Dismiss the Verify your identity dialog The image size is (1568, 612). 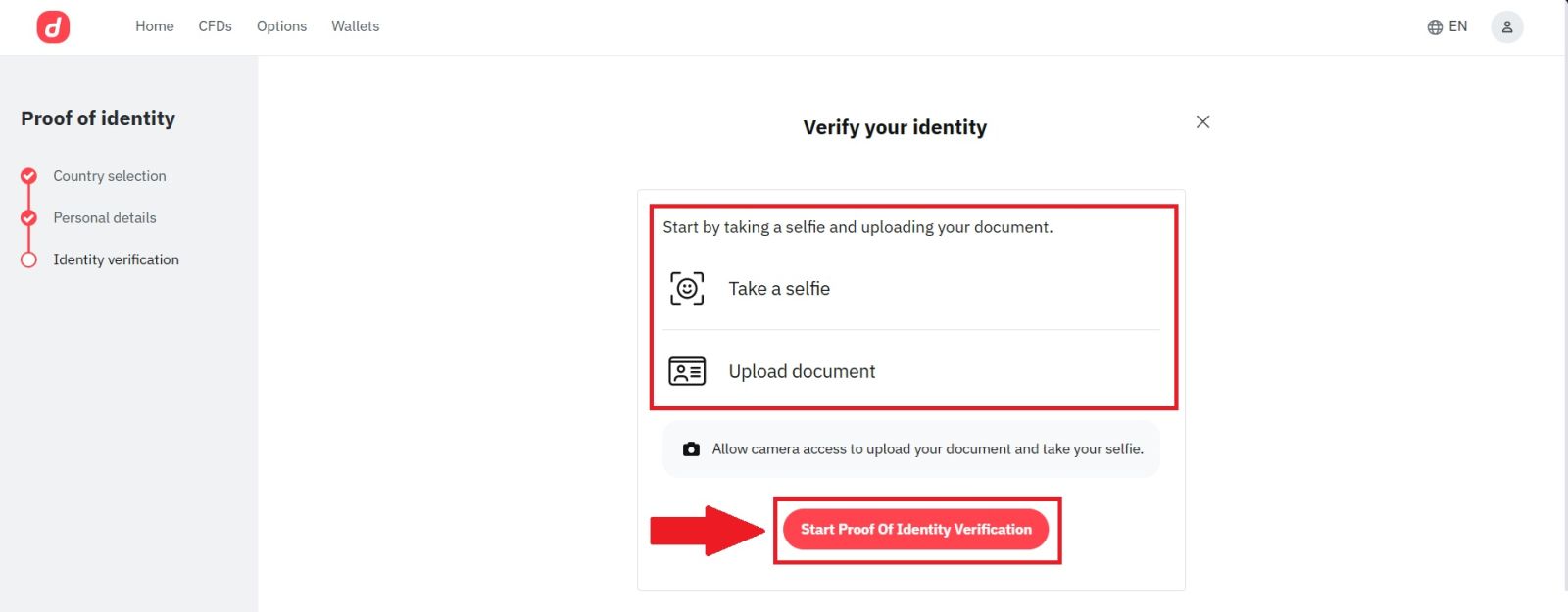[x=1202, y=121]
